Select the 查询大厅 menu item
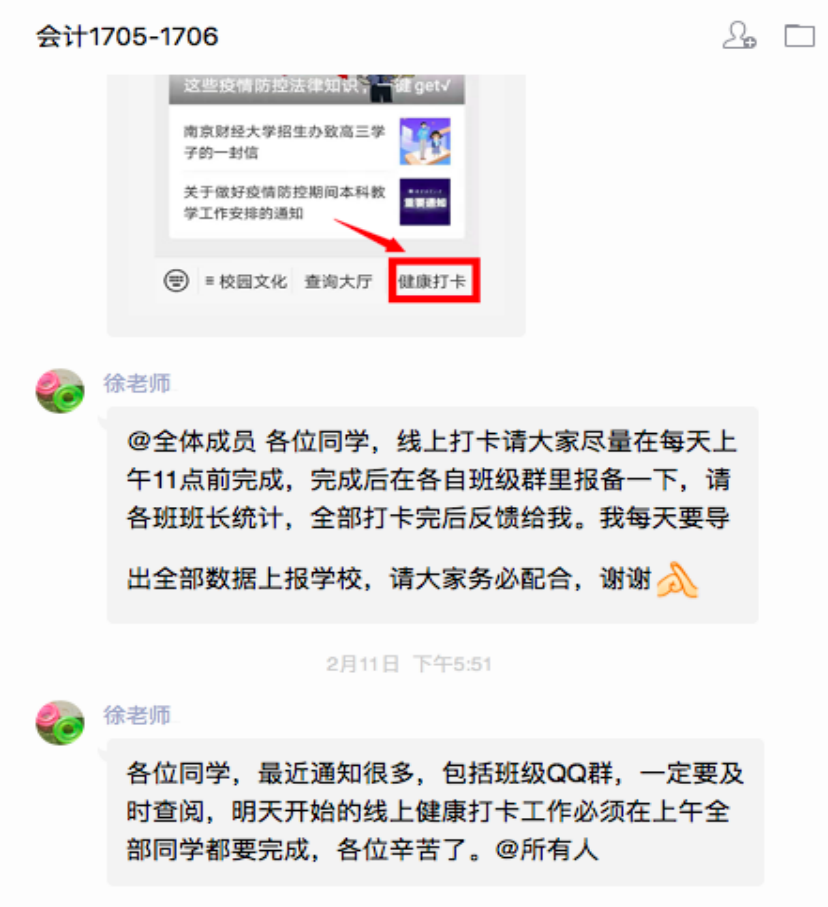The height and width of the screenshot is (907, 828). tap(338, 282)
